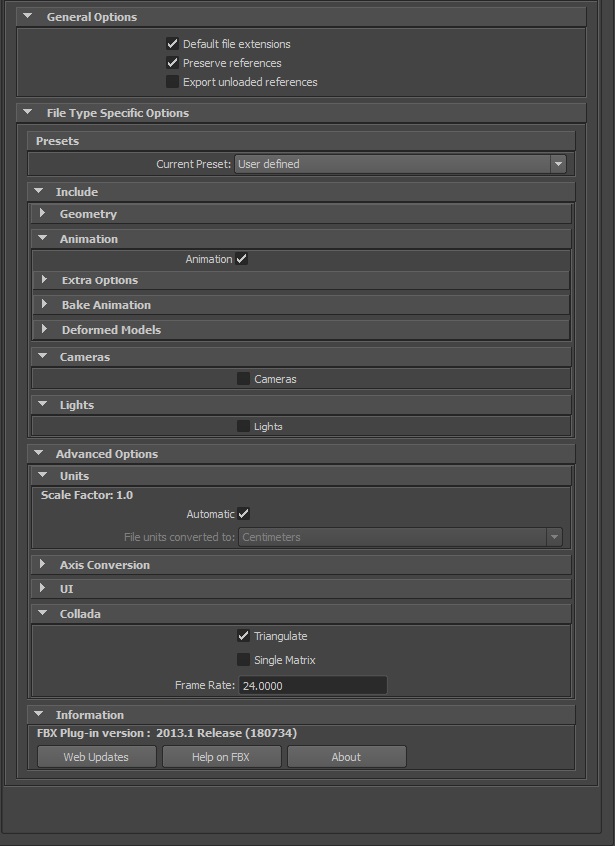Collapse the General Options section
615x846 pixels.
(x=28, y=17)
